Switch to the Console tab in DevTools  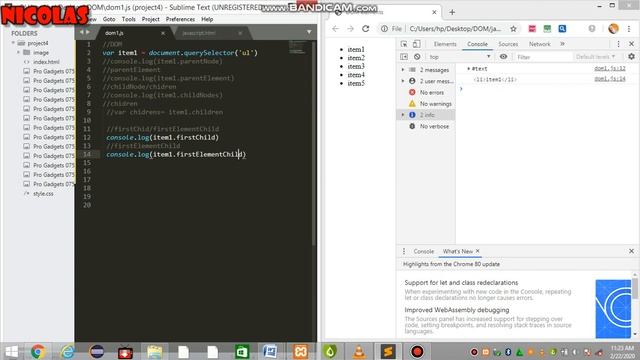click(x=477, y=44)
